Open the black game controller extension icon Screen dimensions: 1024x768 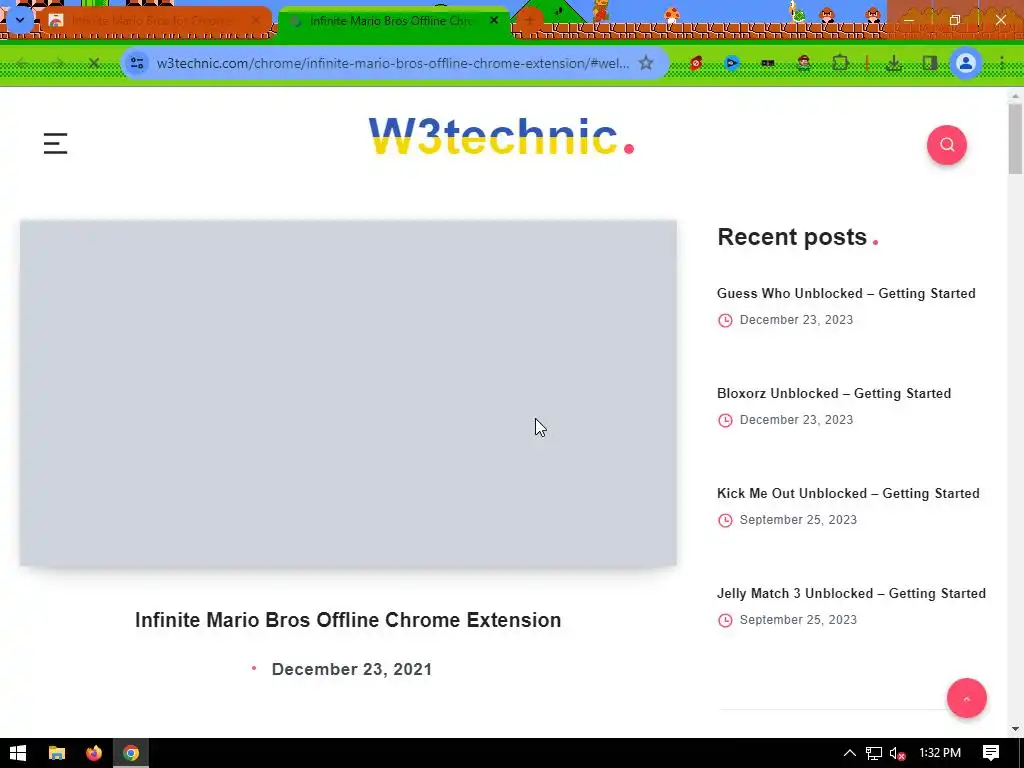click(768, 63)
